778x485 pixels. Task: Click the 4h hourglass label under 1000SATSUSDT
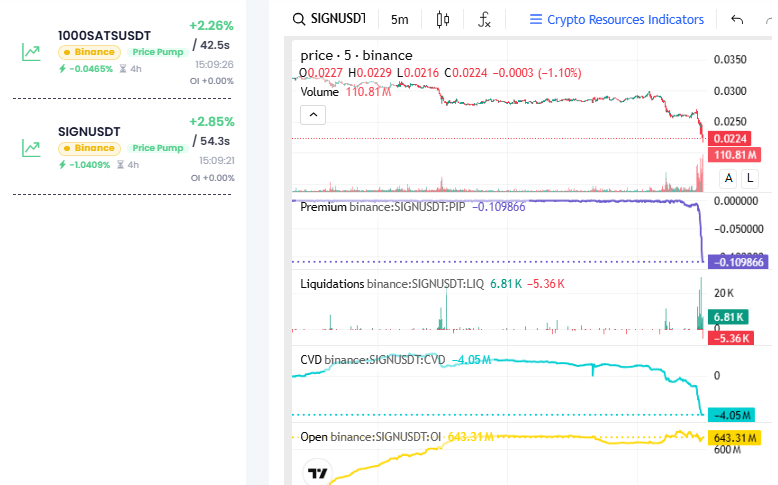click(131, 69)
